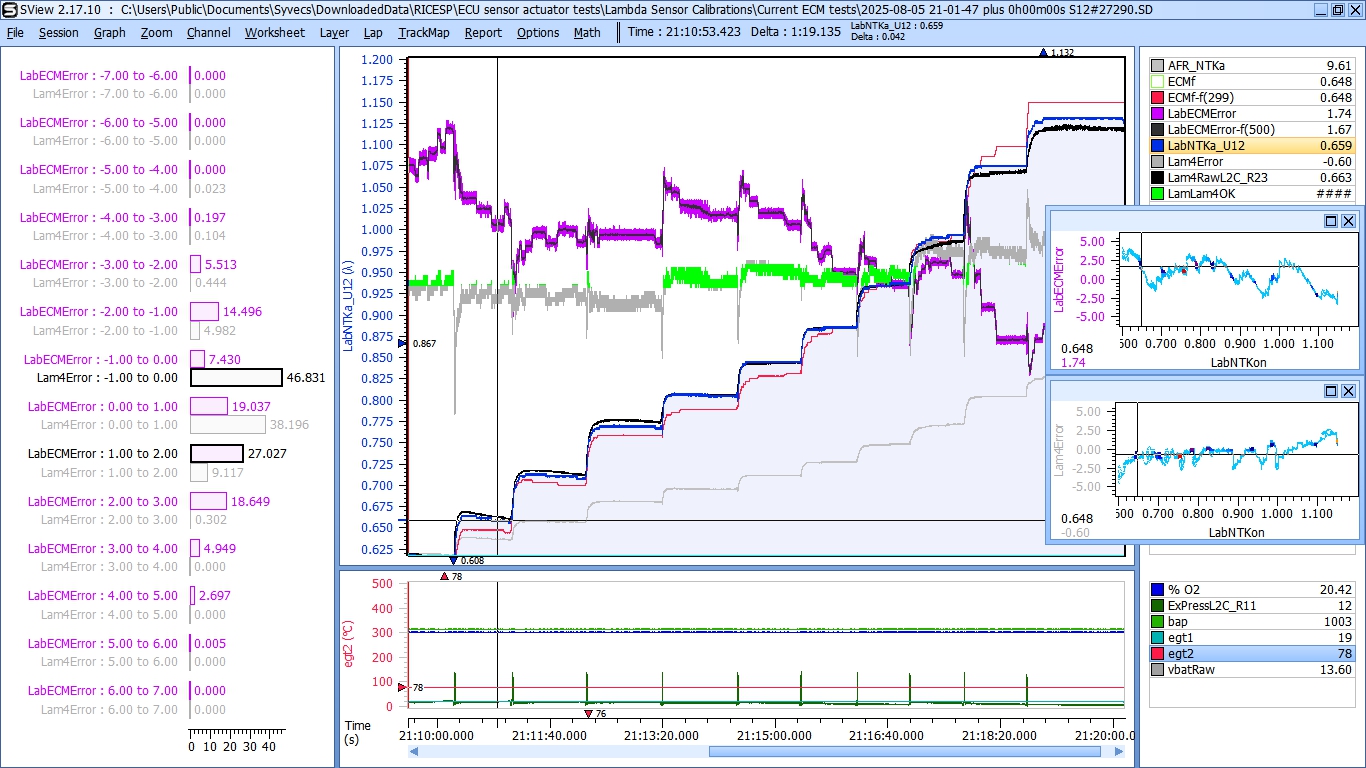Screen dimensions: 1366x768
Task: Click the time scrollbar's right arrow
Action: point(1119,751)
